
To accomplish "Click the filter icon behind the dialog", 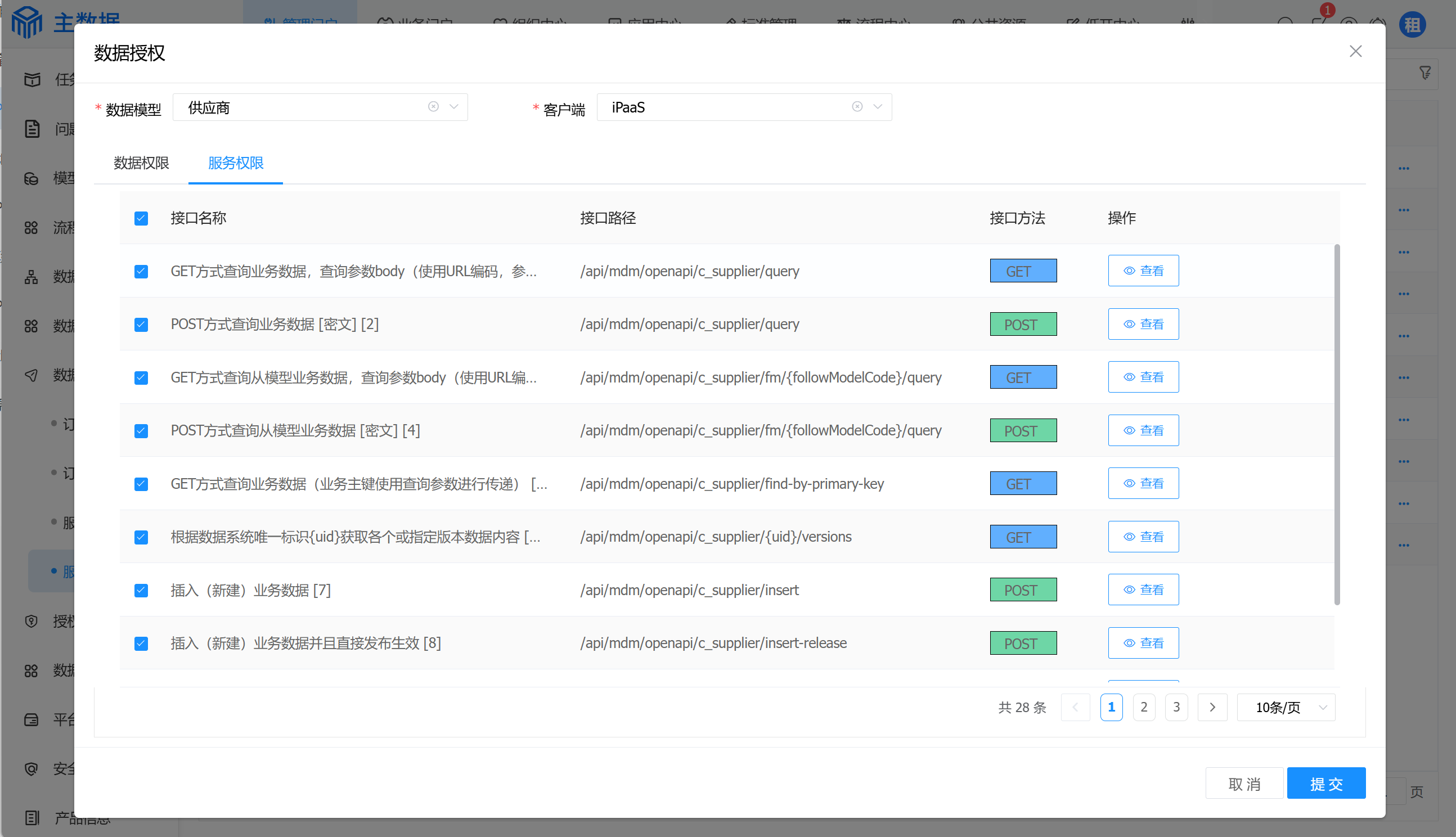I will (1425, 73).
